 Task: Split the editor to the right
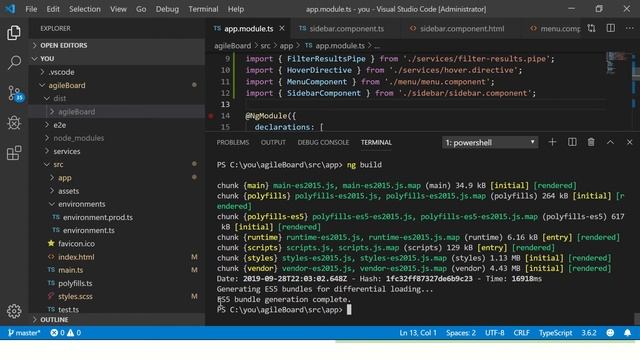coord(611,28)
